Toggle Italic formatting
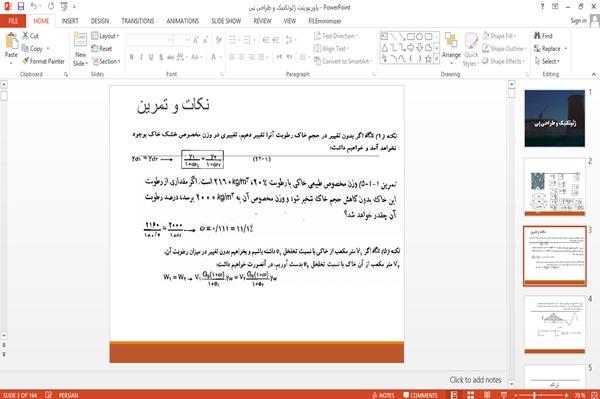 141,57
